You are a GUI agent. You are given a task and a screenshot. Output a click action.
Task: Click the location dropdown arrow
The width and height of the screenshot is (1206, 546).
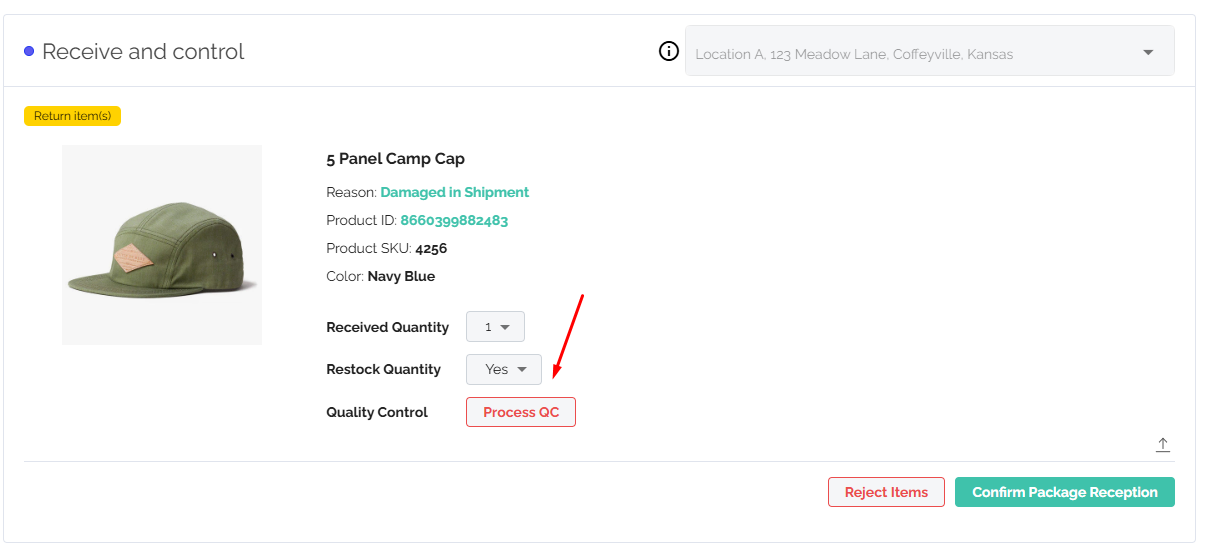(1148, 52)
